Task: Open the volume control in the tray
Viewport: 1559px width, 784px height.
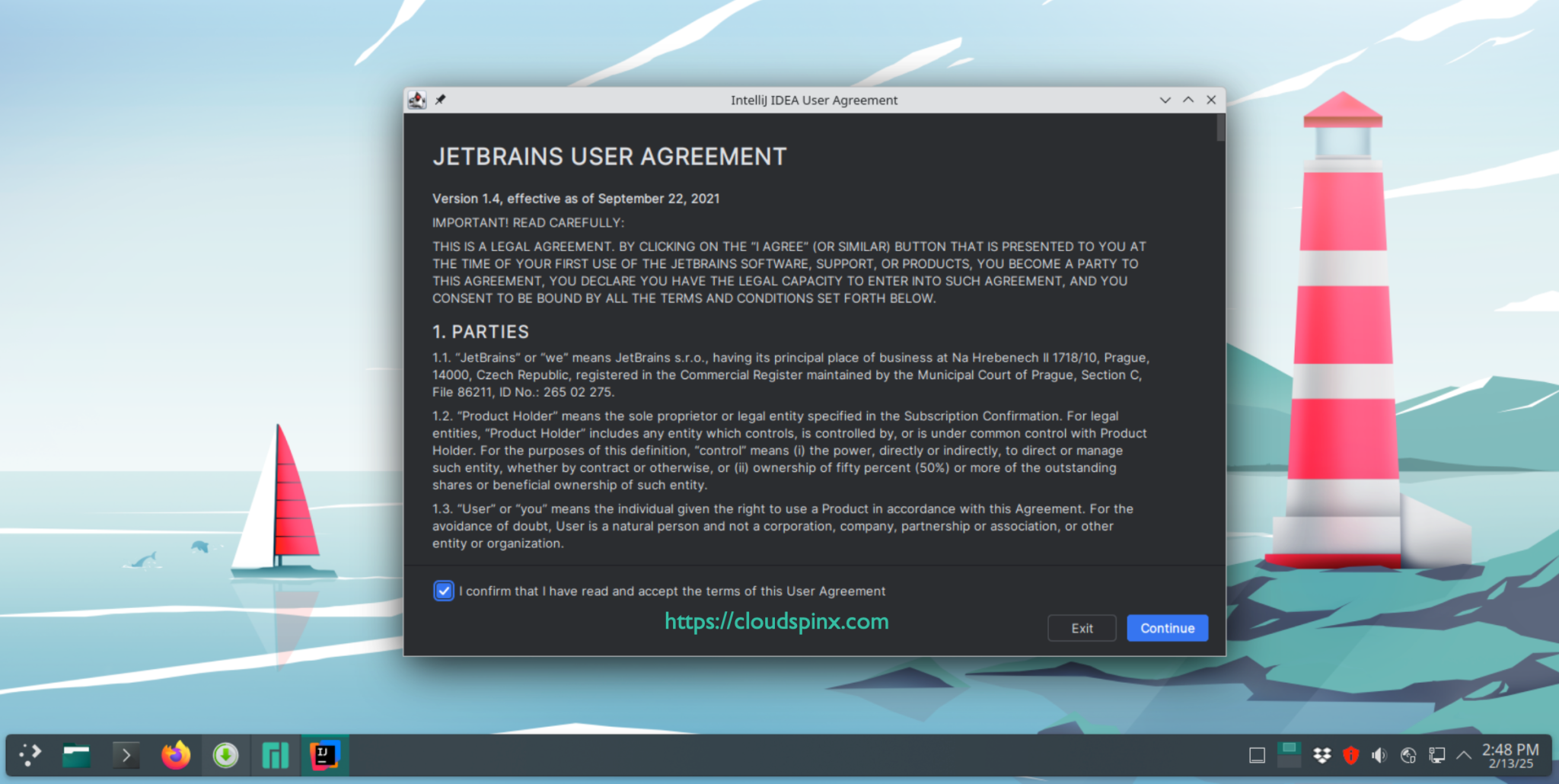Action: tap(1379, 755)
